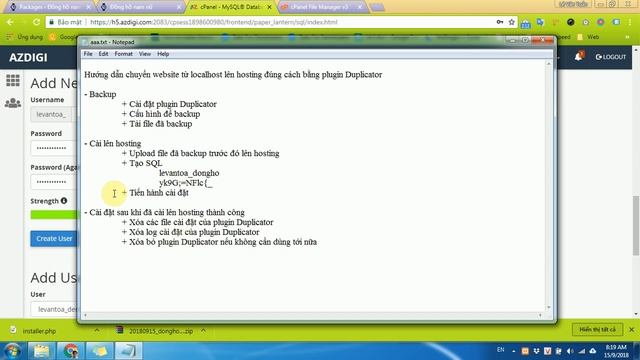The height and width of the screenshot is (360, 640).
Task: Close the Chrome downloads bar
Action: [x=631, y=329]
